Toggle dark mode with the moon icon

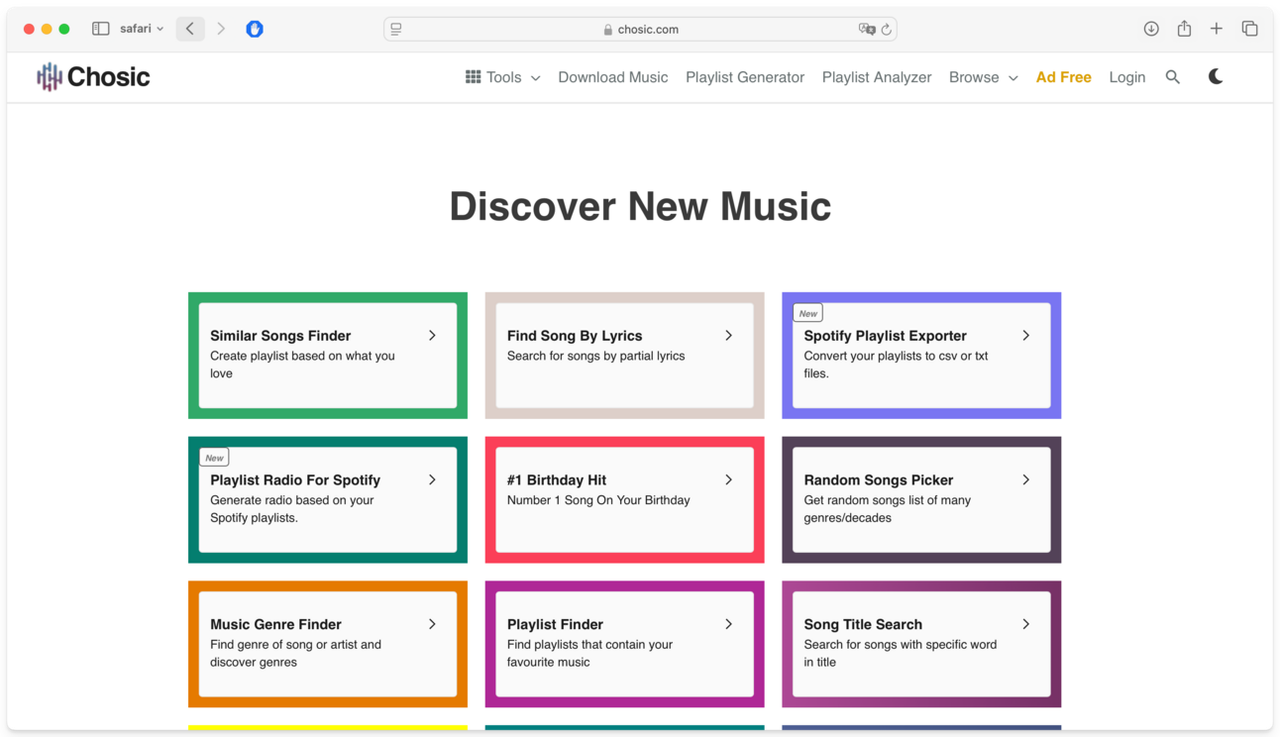1216,77
